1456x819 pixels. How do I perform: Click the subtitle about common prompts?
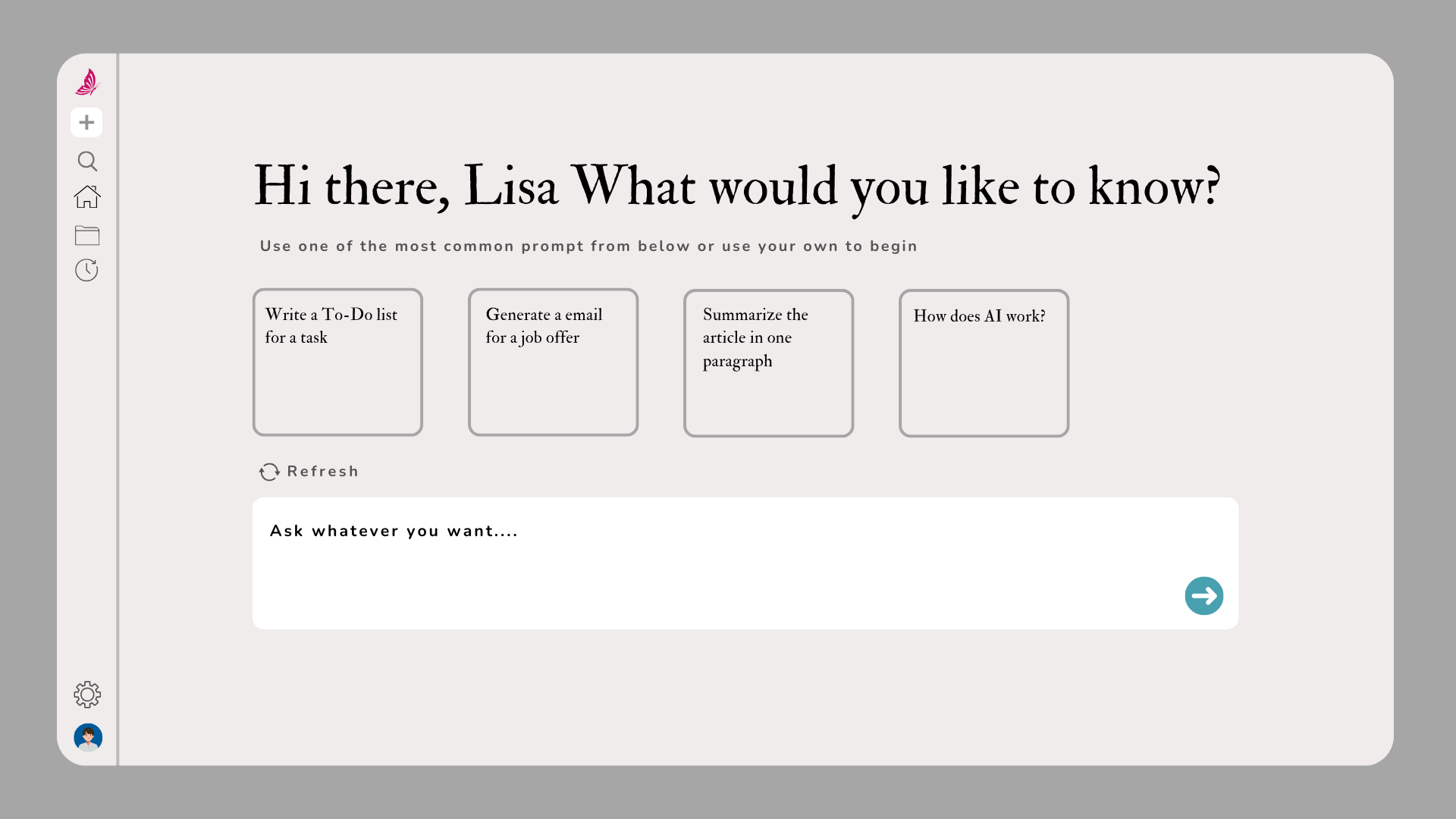[x=588, y=246]
